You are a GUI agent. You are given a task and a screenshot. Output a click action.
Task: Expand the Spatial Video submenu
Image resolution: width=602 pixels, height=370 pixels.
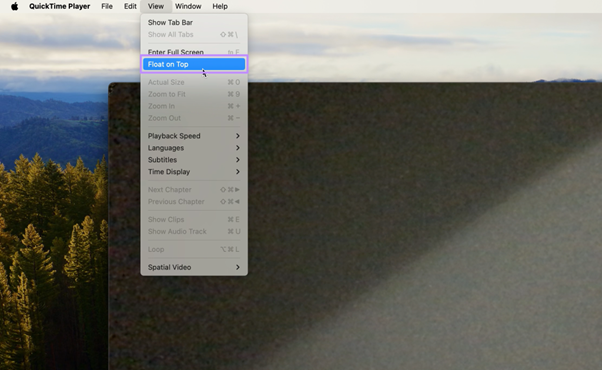[x=194, y=267]
